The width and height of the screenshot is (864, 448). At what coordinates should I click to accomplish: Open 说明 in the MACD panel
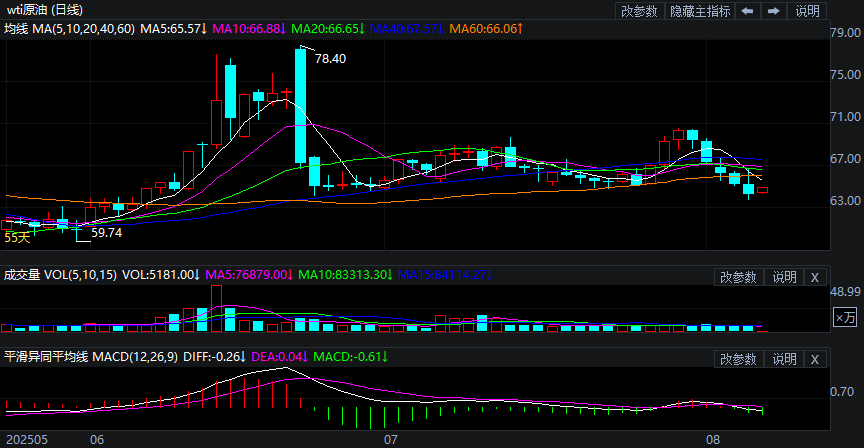tap(784, 359)
